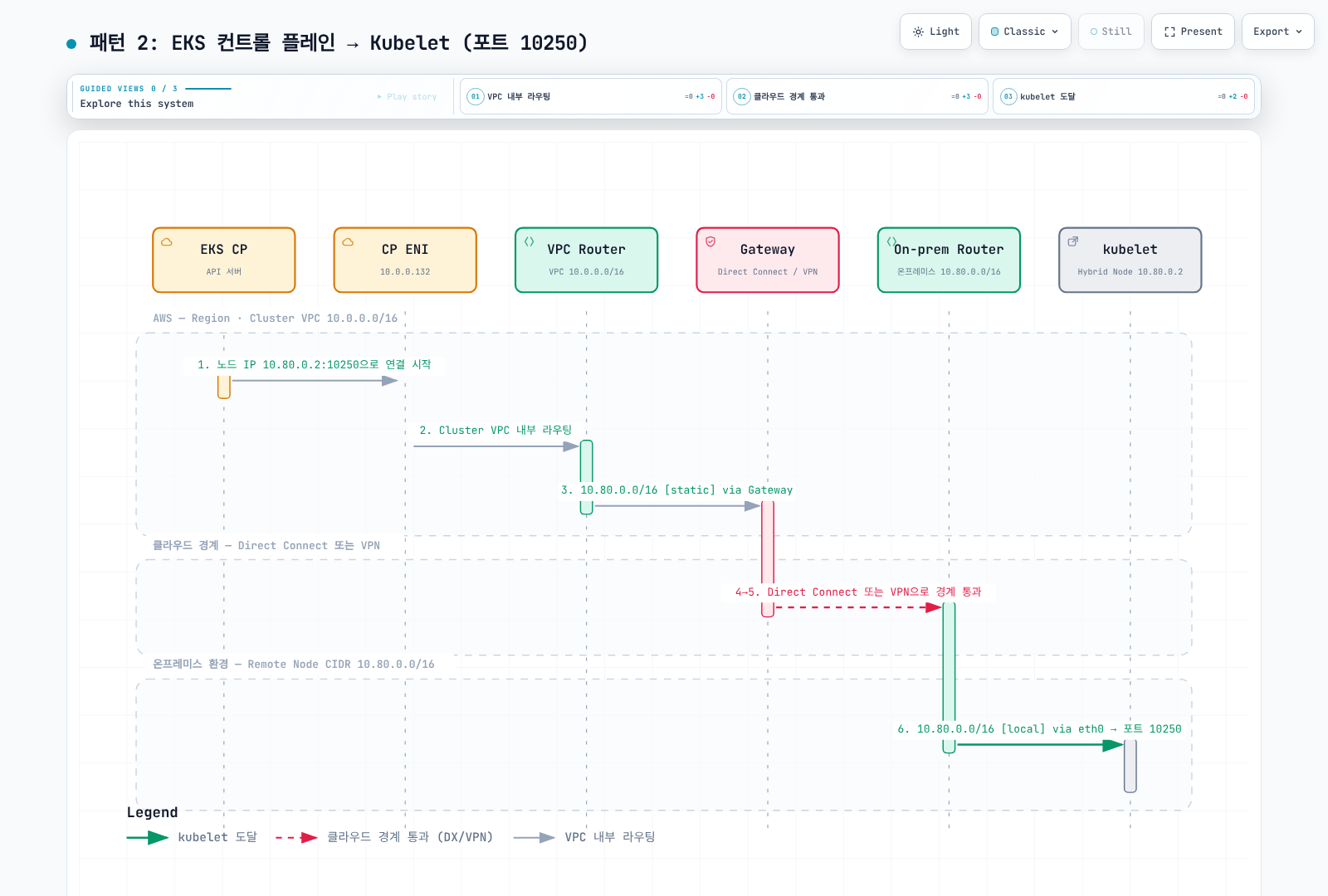The image size is (1328, 896).
Task: Toggle the Light theme button
Action: pyautogui.click(x=935, y=32)
